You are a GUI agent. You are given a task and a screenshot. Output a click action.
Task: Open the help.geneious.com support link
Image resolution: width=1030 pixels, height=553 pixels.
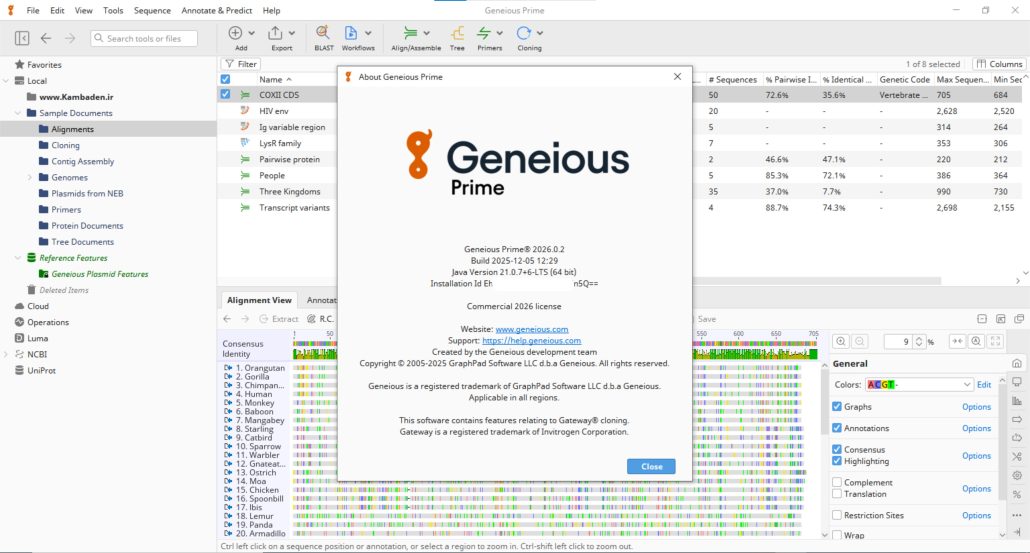(531, 340)
